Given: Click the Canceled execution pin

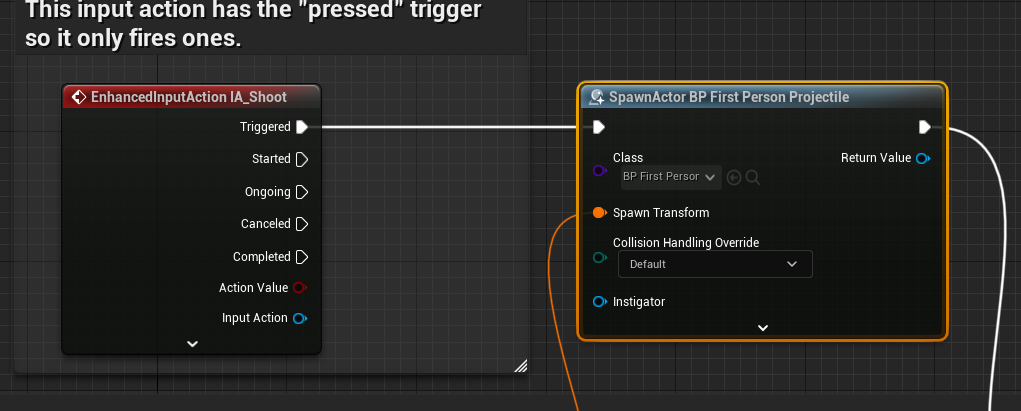Looking at the screenshot, I should [x=302, y=224].
